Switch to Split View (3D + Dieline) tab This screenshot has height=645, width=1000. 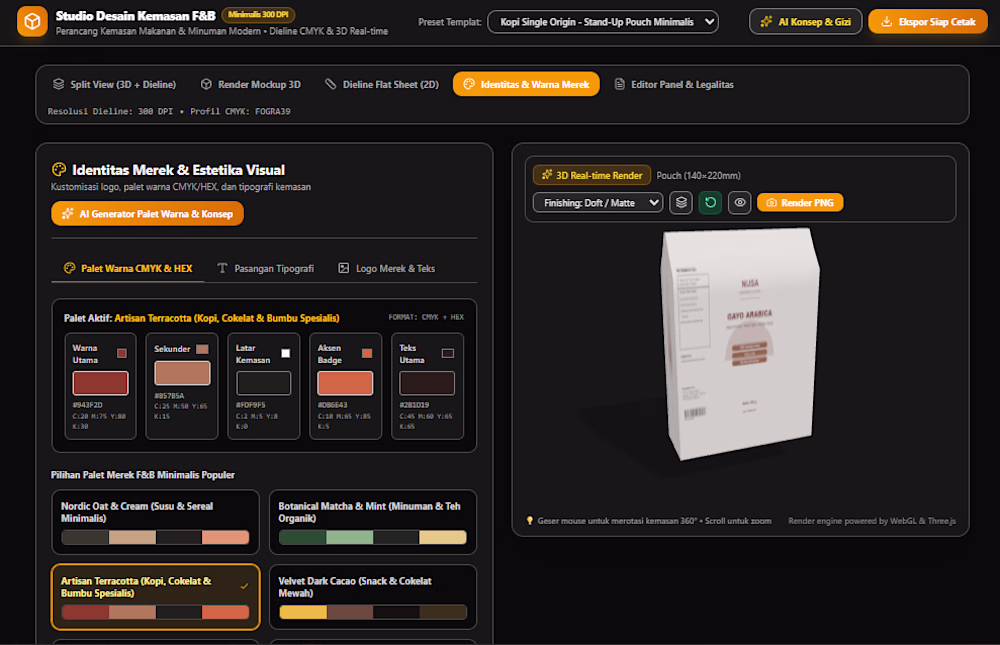coord(114,84)
